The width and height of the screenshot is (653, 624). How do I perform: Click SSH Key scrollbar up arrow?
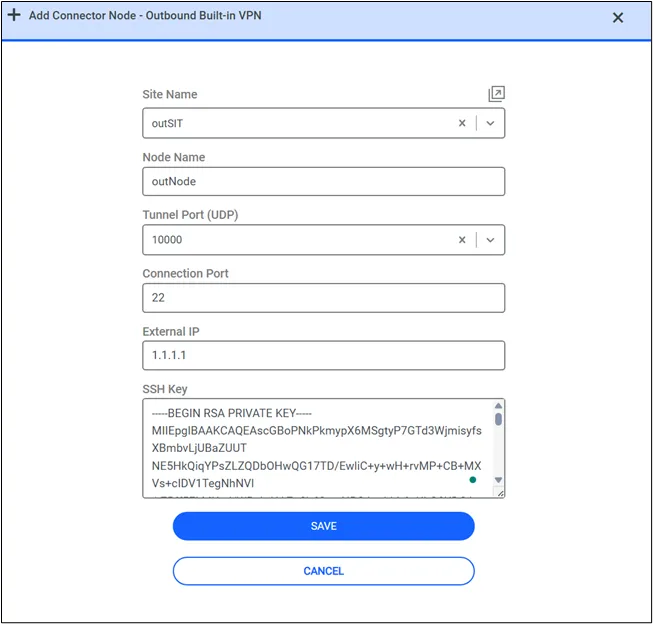(x=498, y=405)
